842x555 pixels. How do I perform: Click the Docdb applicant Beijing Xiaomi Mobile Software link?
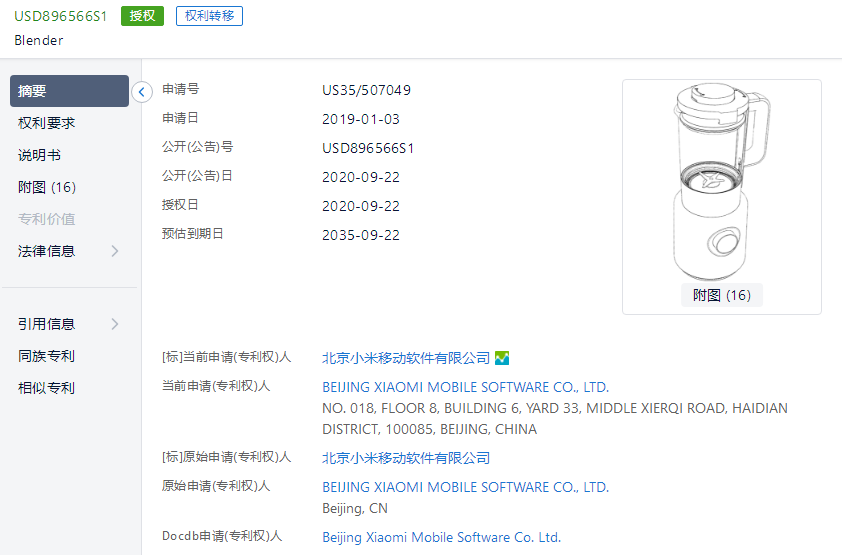441,537
